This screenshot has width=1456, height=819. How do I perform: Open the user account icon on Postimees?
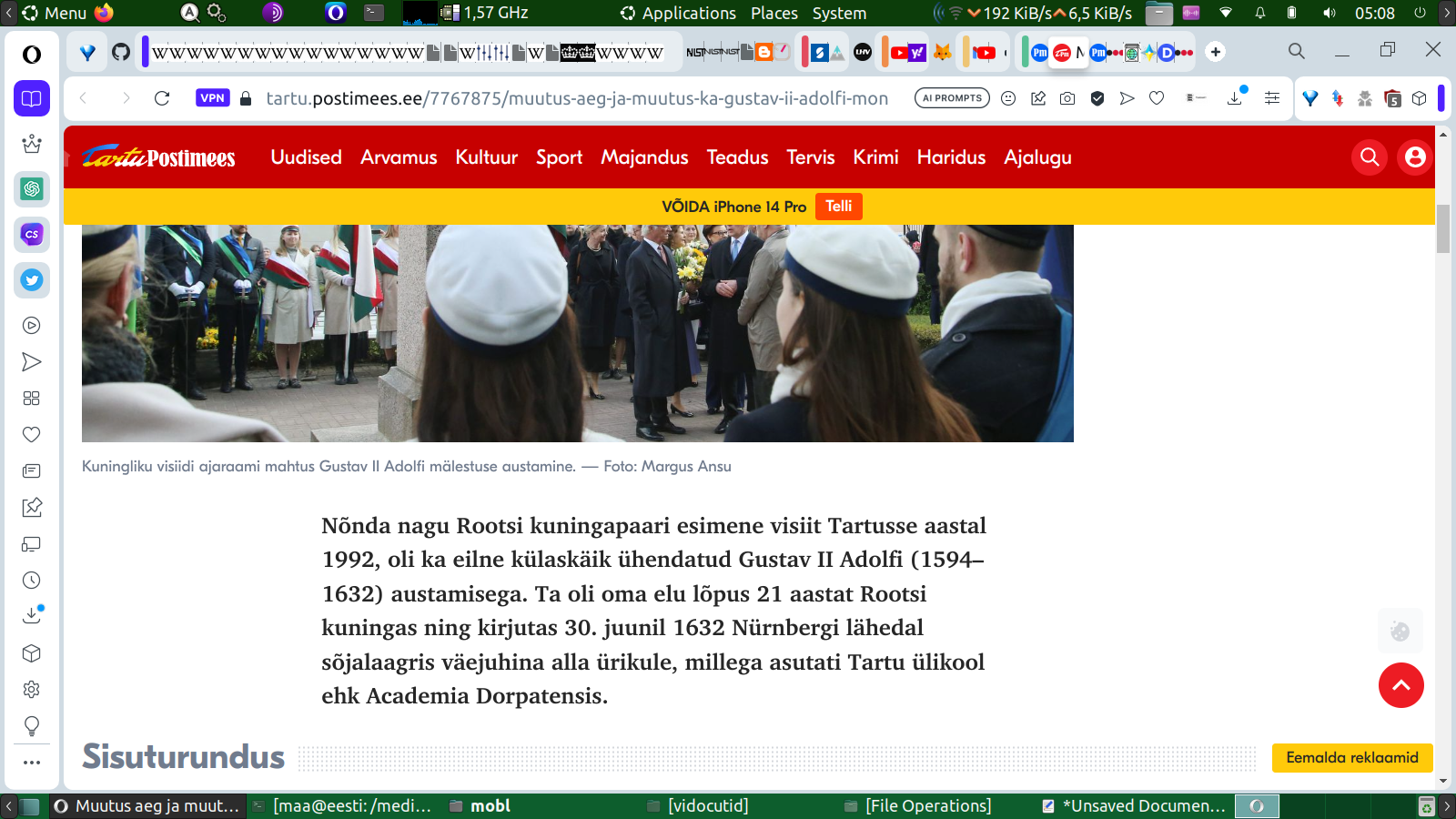coord(1415,157)
